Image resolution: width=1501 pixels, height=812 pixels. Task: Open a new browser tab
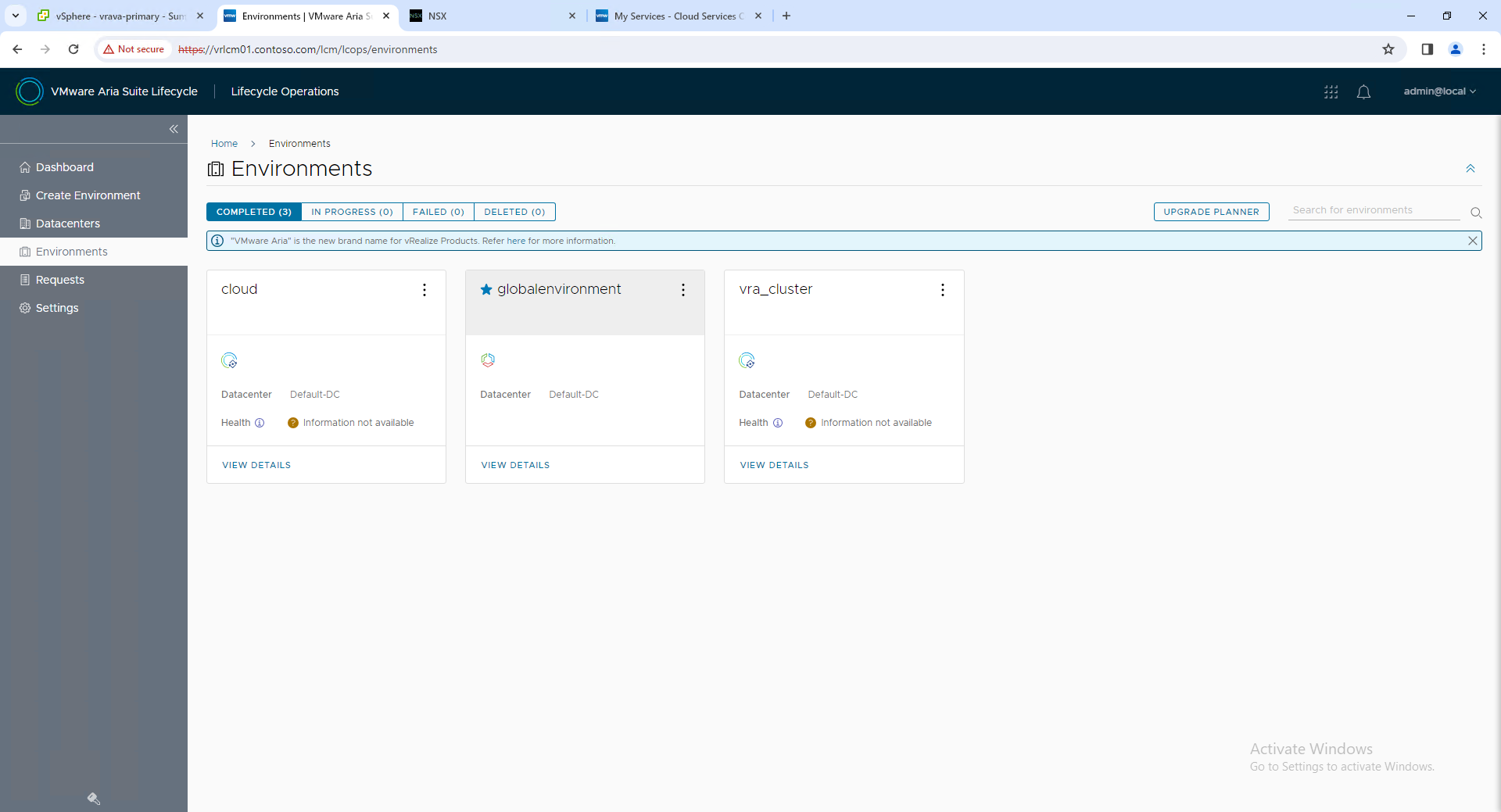[786, 16]
